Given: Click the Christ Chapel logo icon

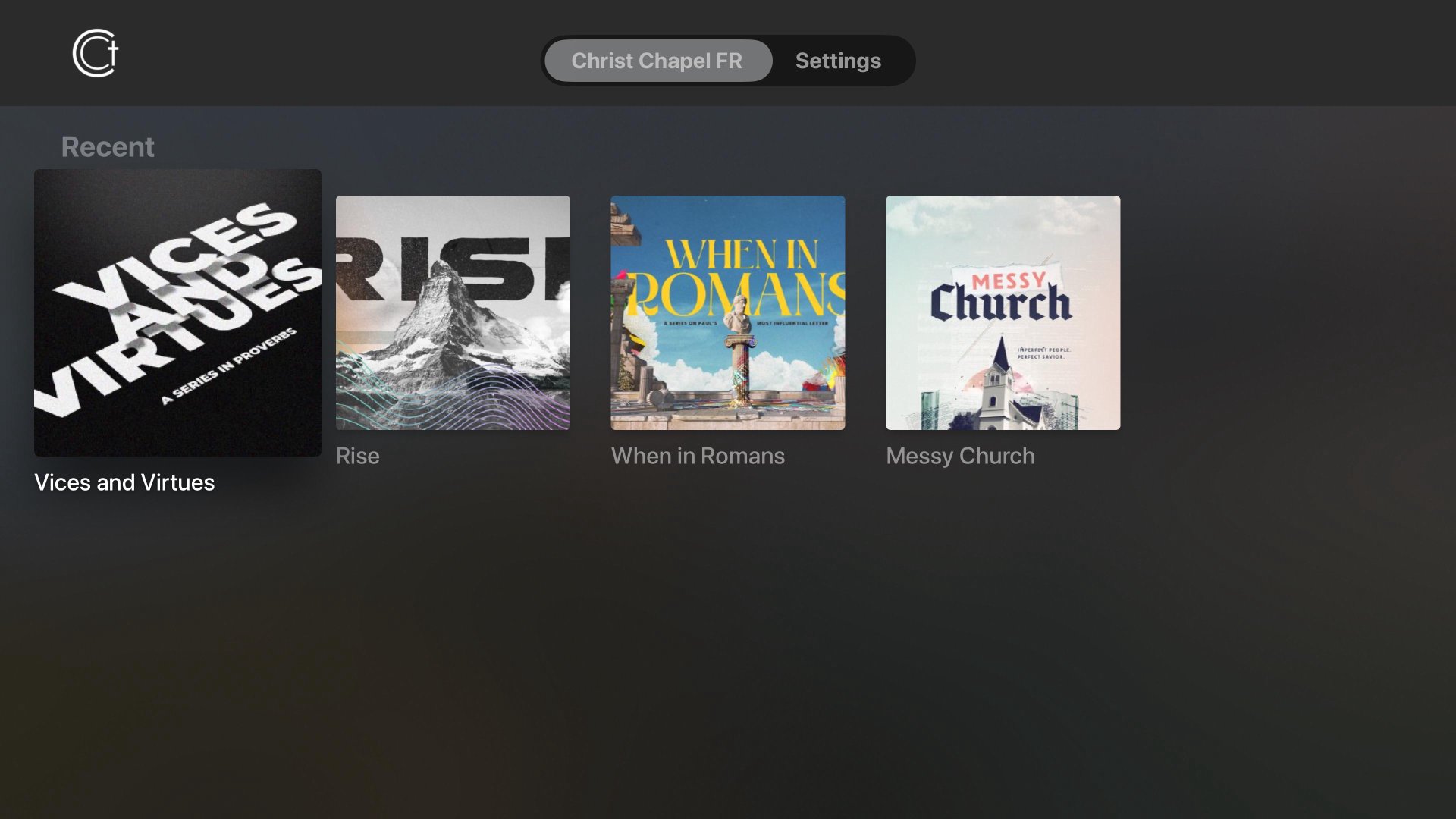Looking at the screenshot, I should [96, 53].
